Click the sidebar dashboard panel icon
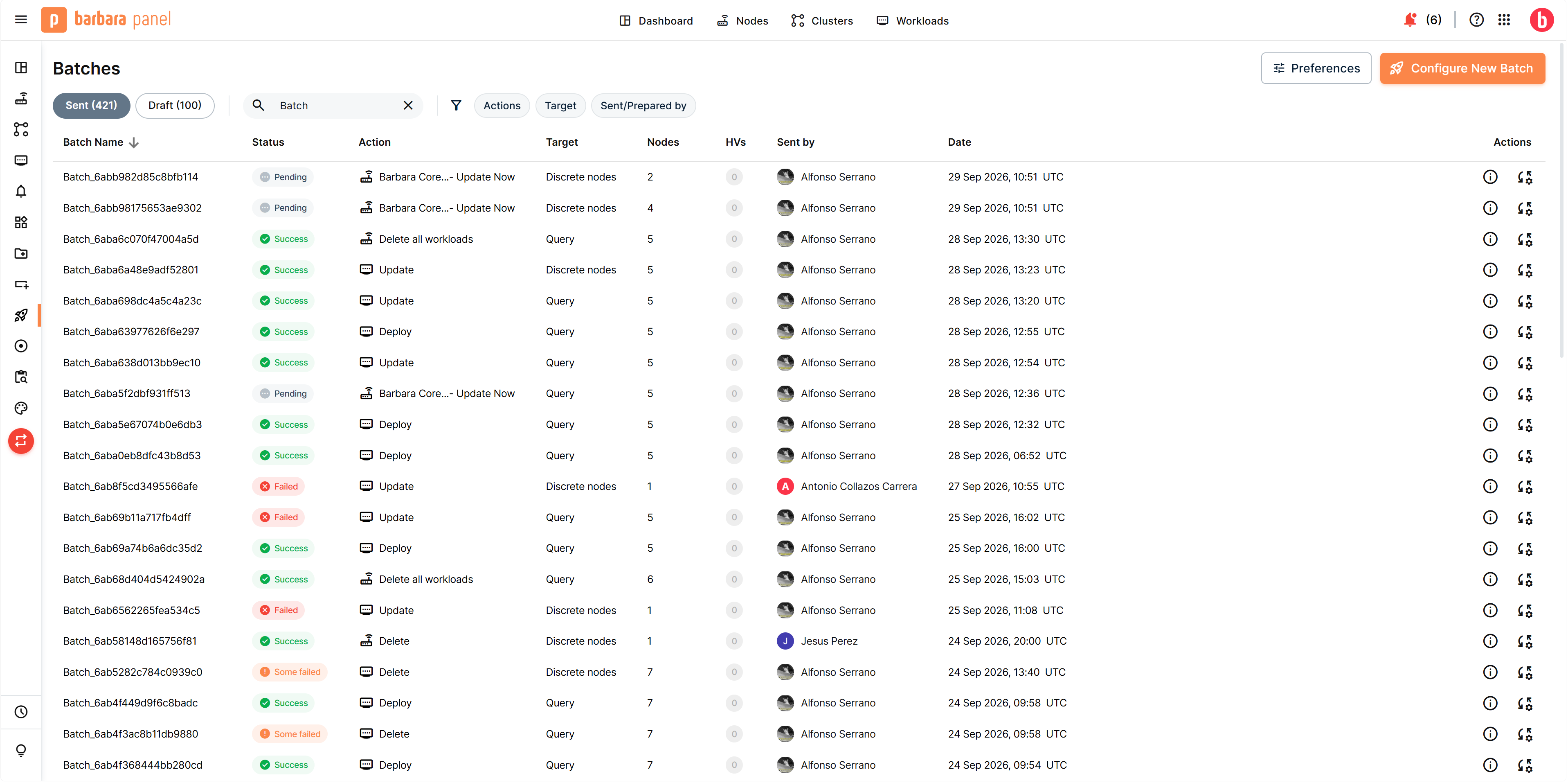The height and width of the screenshot is (783, 1568). (21, 67)
